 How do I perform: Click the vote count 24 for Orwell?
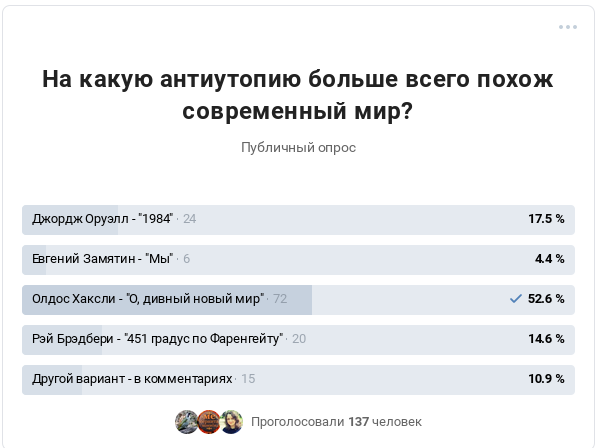click(189, 219)
